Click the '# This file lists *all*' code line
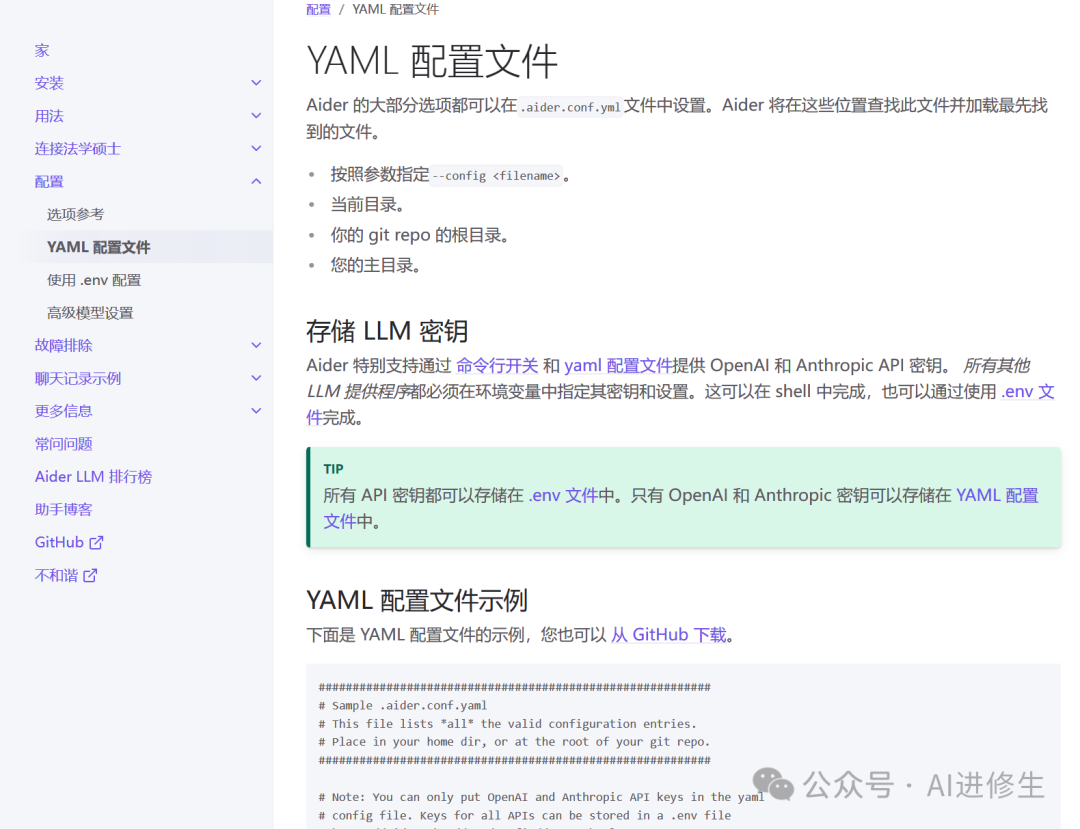 pos(507,724)
